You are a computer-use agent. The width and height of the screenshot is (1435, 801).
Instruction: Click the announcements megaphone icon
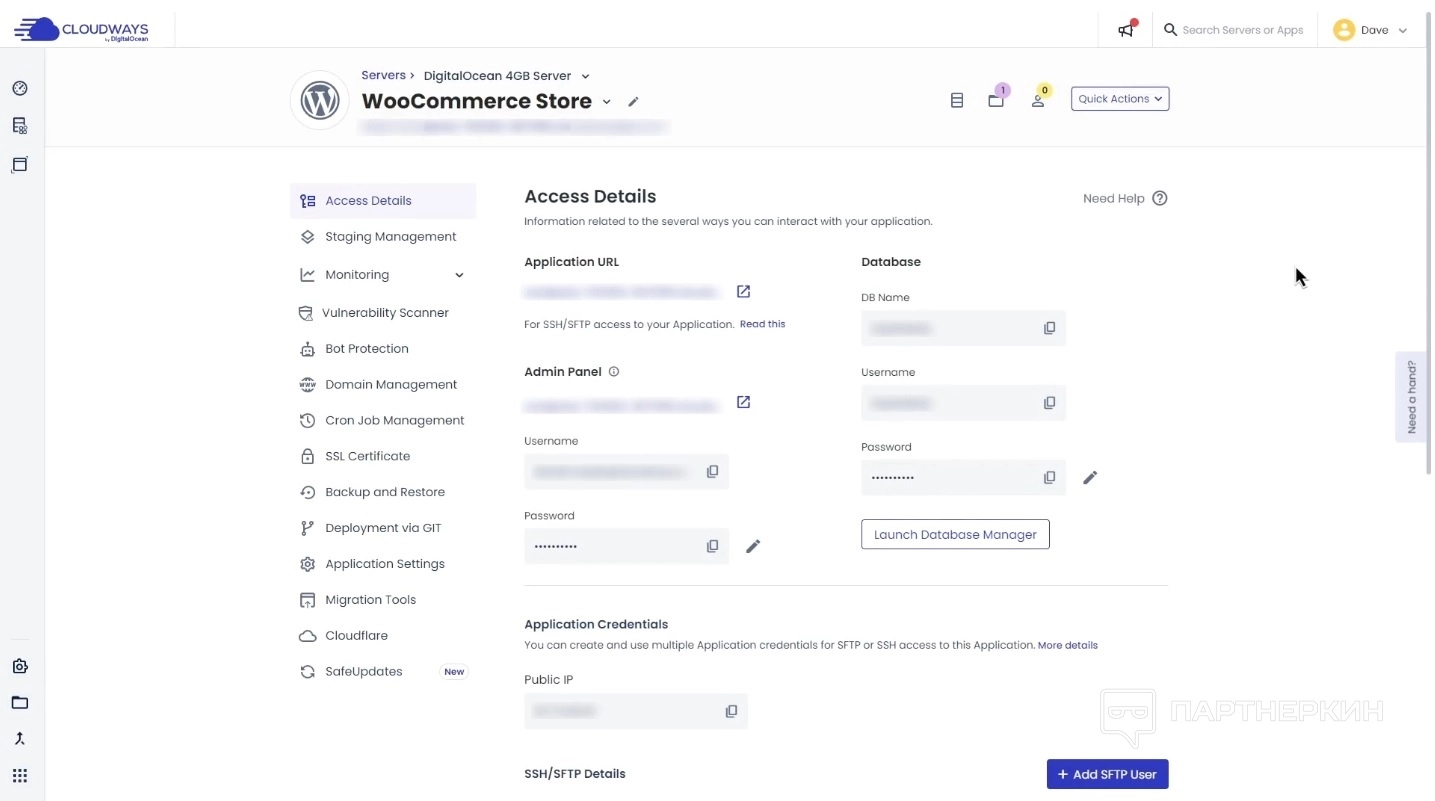1126,30
